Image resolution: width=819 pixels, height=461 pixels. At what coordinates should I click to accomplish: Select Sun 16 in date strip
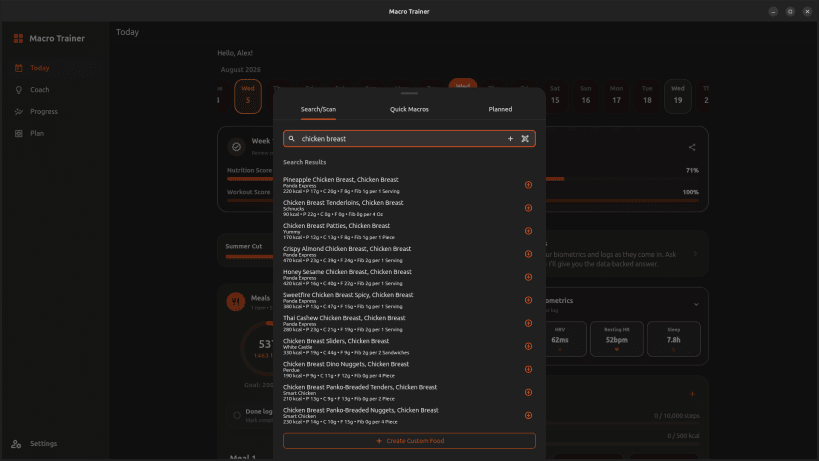coord(586,96)
